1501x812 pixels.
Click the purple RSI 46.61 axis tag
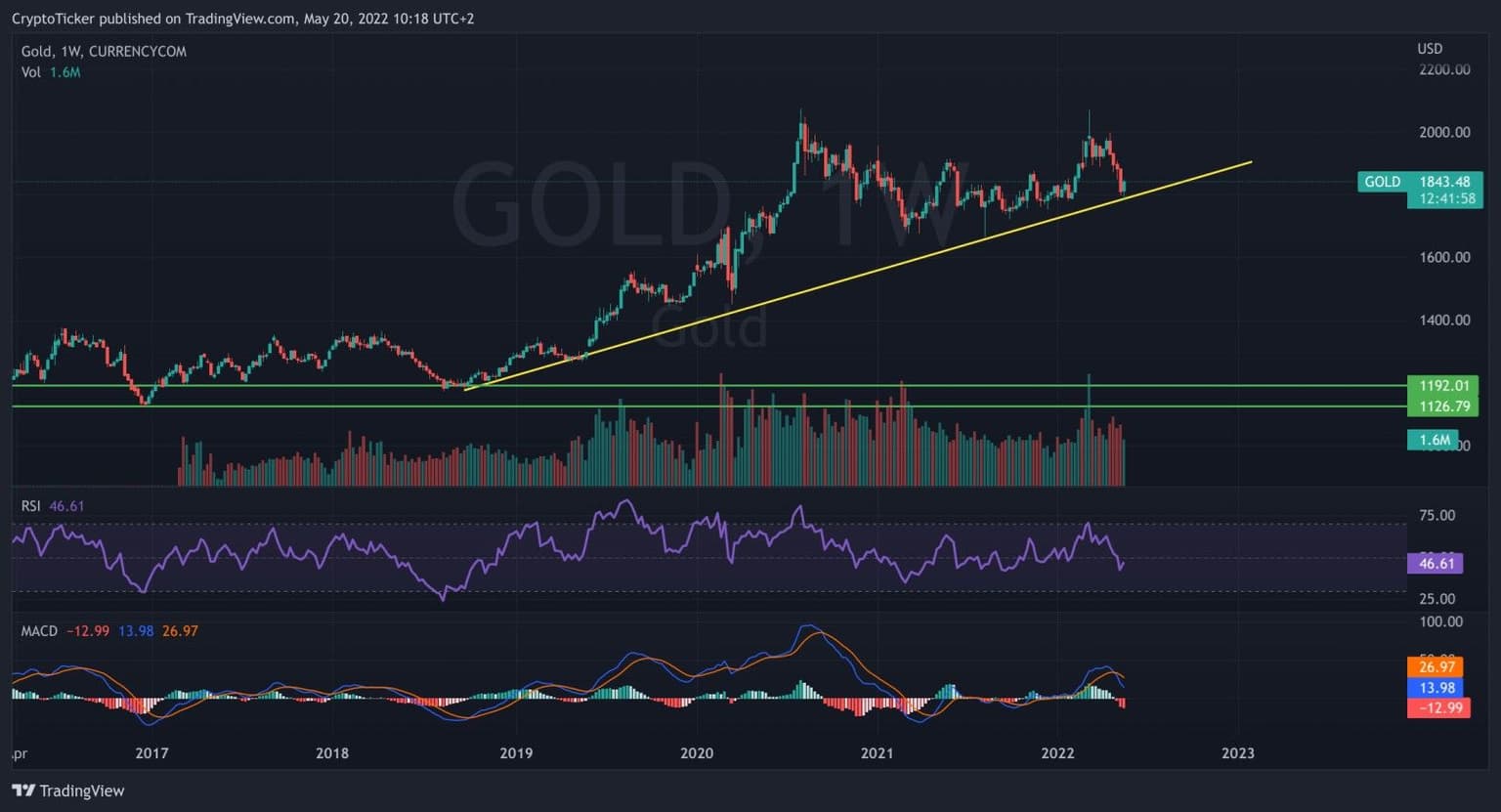1435,563
